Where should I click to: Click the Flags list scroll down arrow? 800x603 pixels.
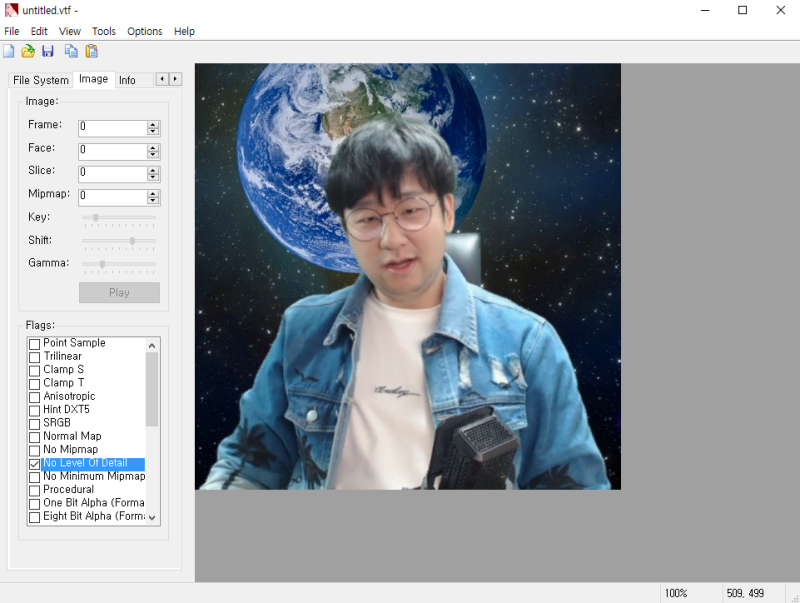coord(152,517)
